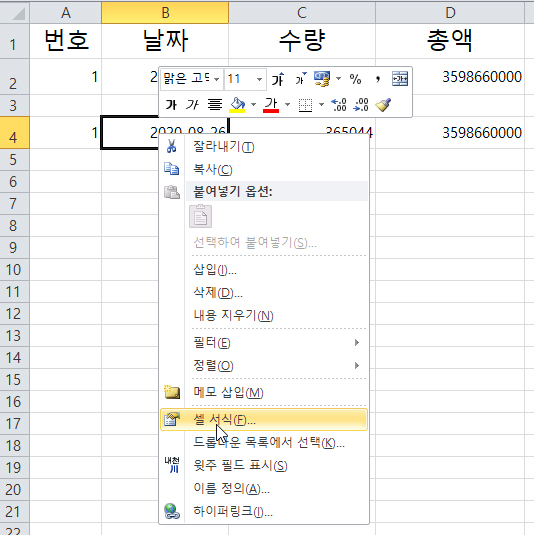Click cell with 수량 heading

click(x=302, y=41)
